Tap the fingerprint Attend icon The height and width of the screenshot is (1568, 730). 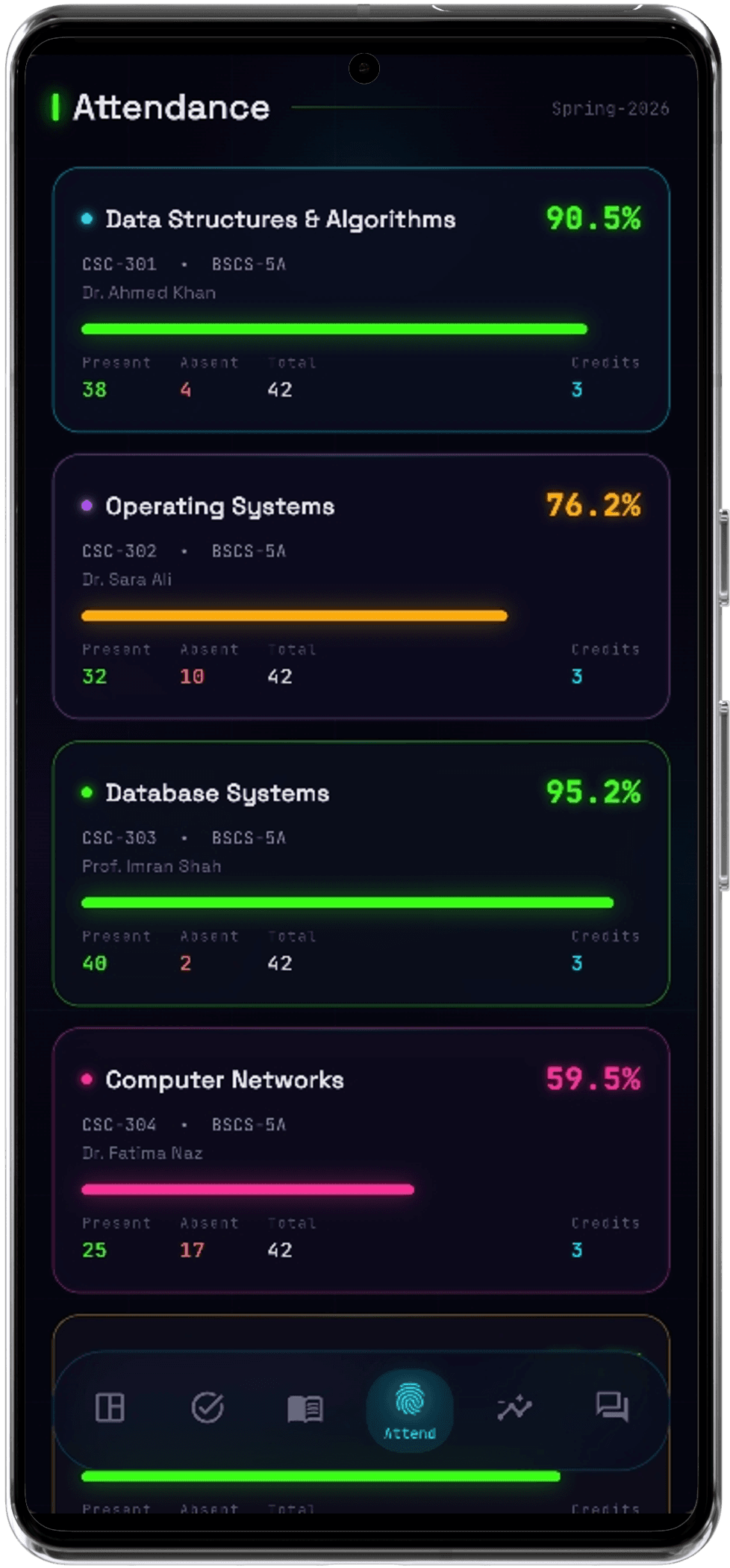[409, 1399]
